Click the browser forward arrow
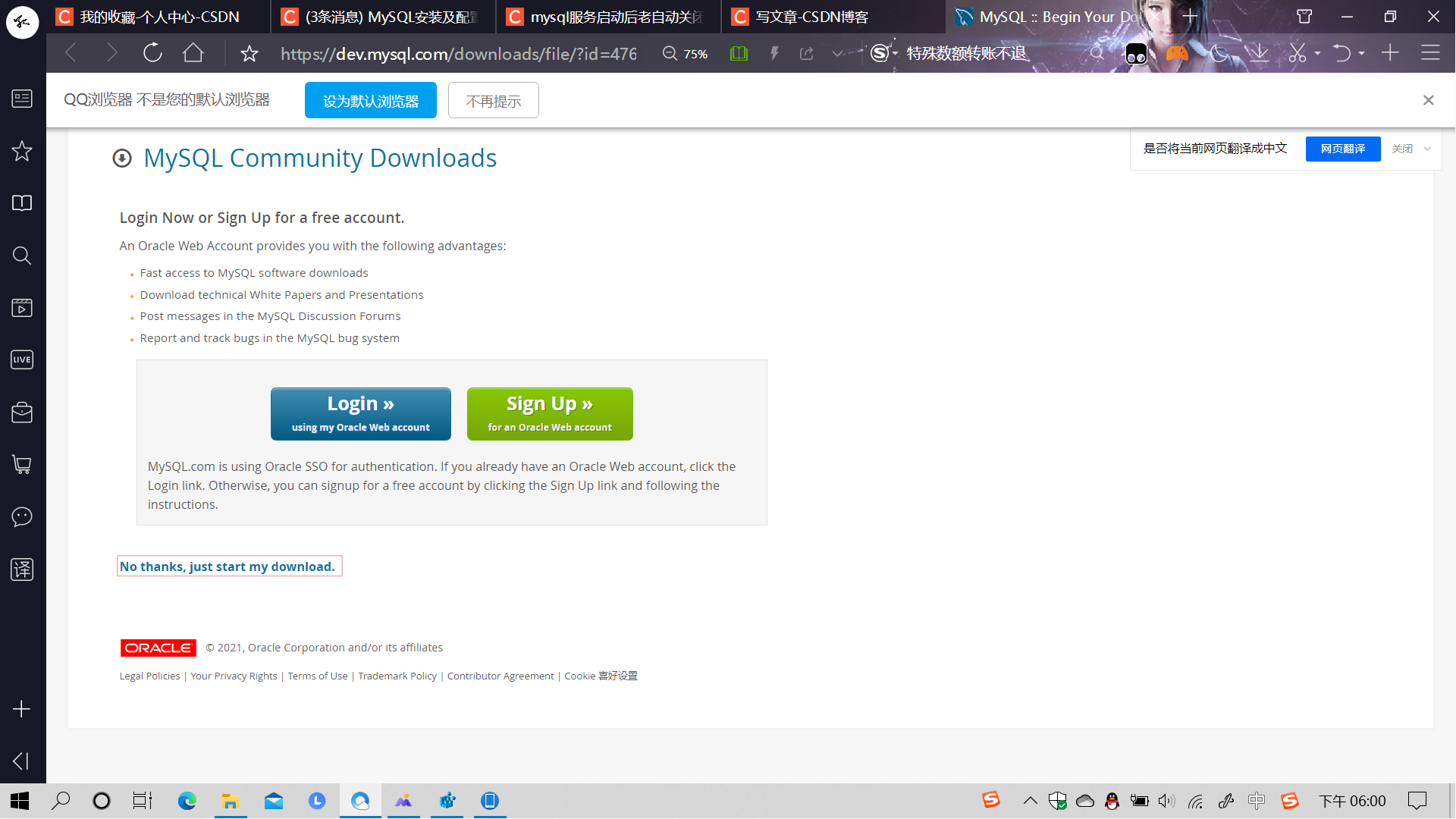This screenshot has width=1456, height=819. [112, 53]
